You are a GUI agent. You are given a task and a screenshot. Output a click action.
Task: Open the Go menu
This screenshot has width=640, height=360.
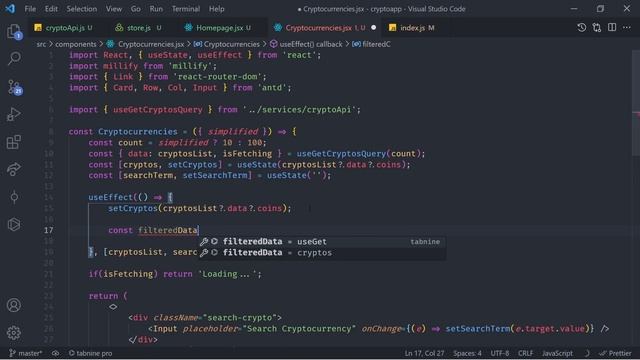coord(136,9)
